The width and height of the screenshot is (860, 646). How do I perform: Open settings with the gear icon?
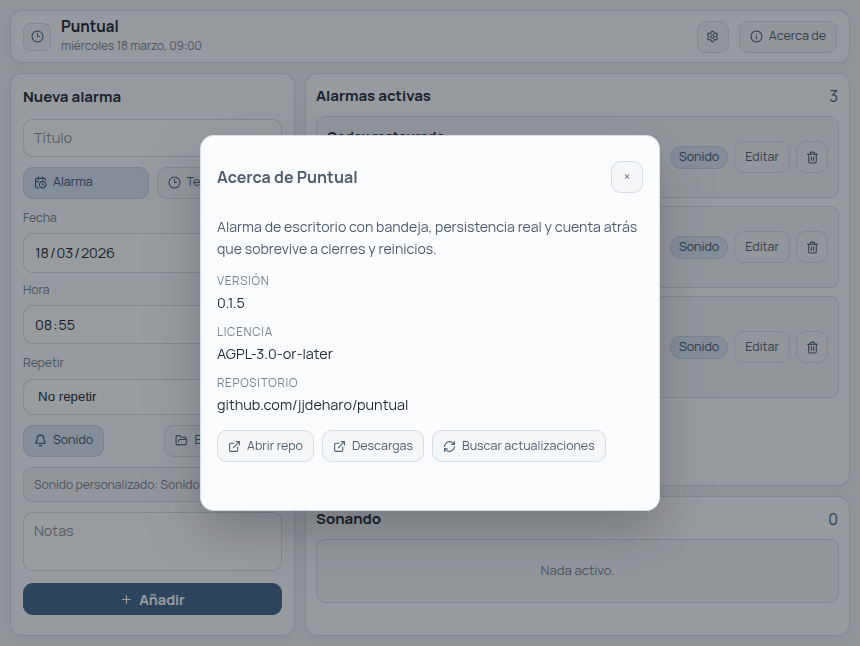coord(712,36)
